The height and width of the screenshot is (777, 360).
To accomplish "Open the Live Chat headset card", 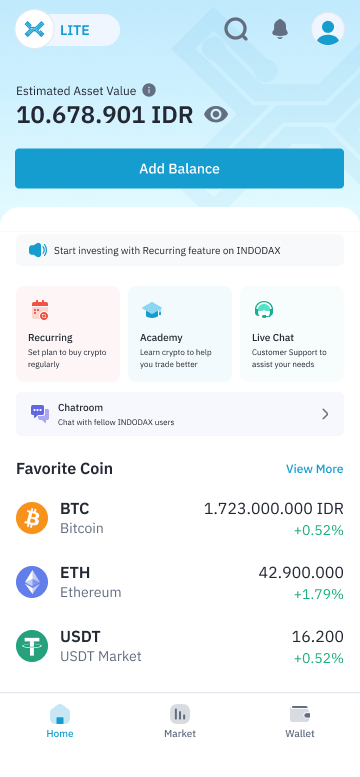I will click(x=292, y=334).
